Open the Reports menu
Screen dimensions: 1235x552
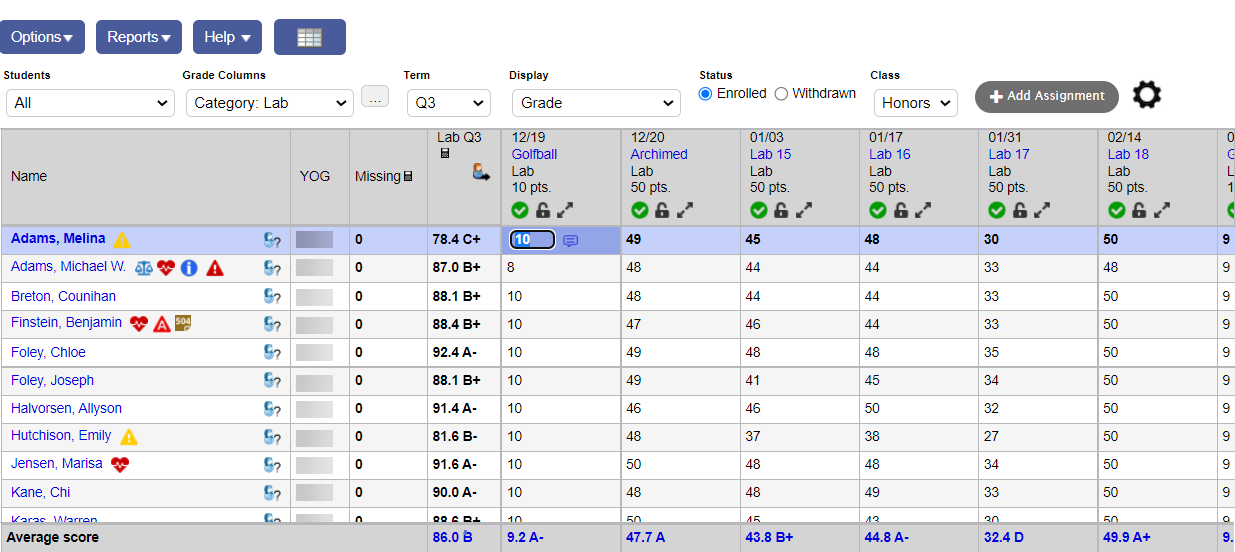[x=138, y=37]
